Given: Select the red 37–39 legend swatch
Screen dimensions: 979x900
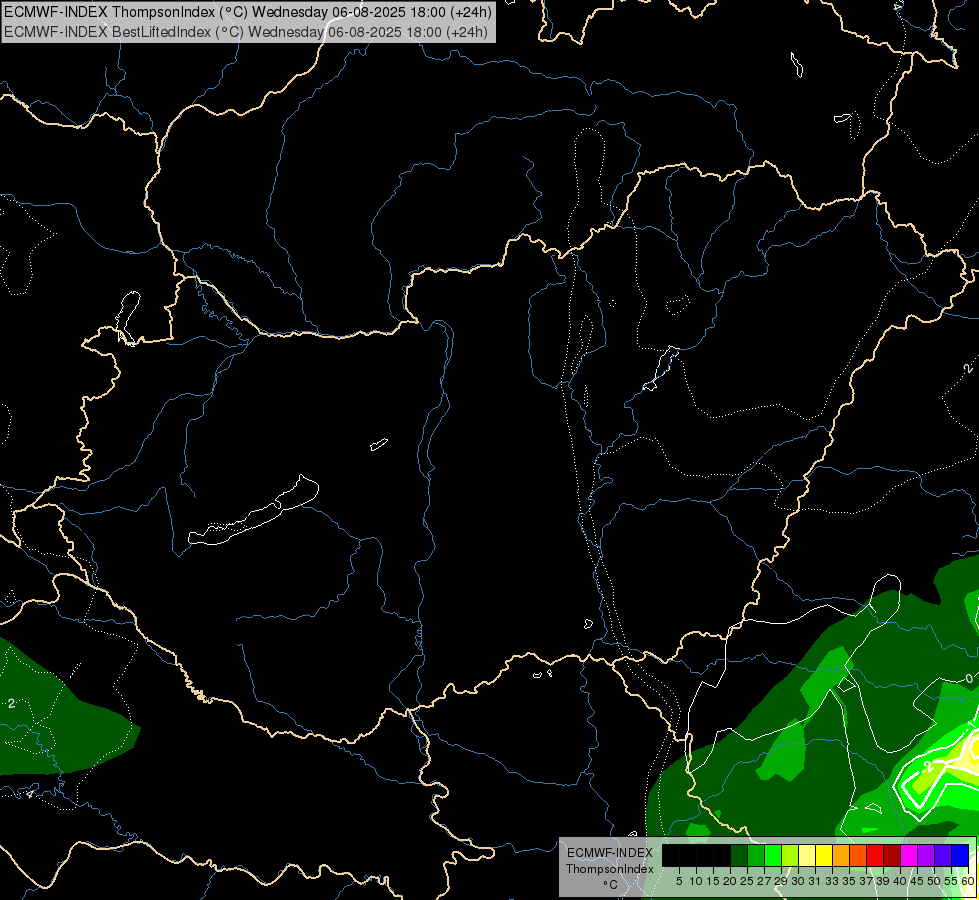Looking at the screenshot, I should click(x=875, y=855).
